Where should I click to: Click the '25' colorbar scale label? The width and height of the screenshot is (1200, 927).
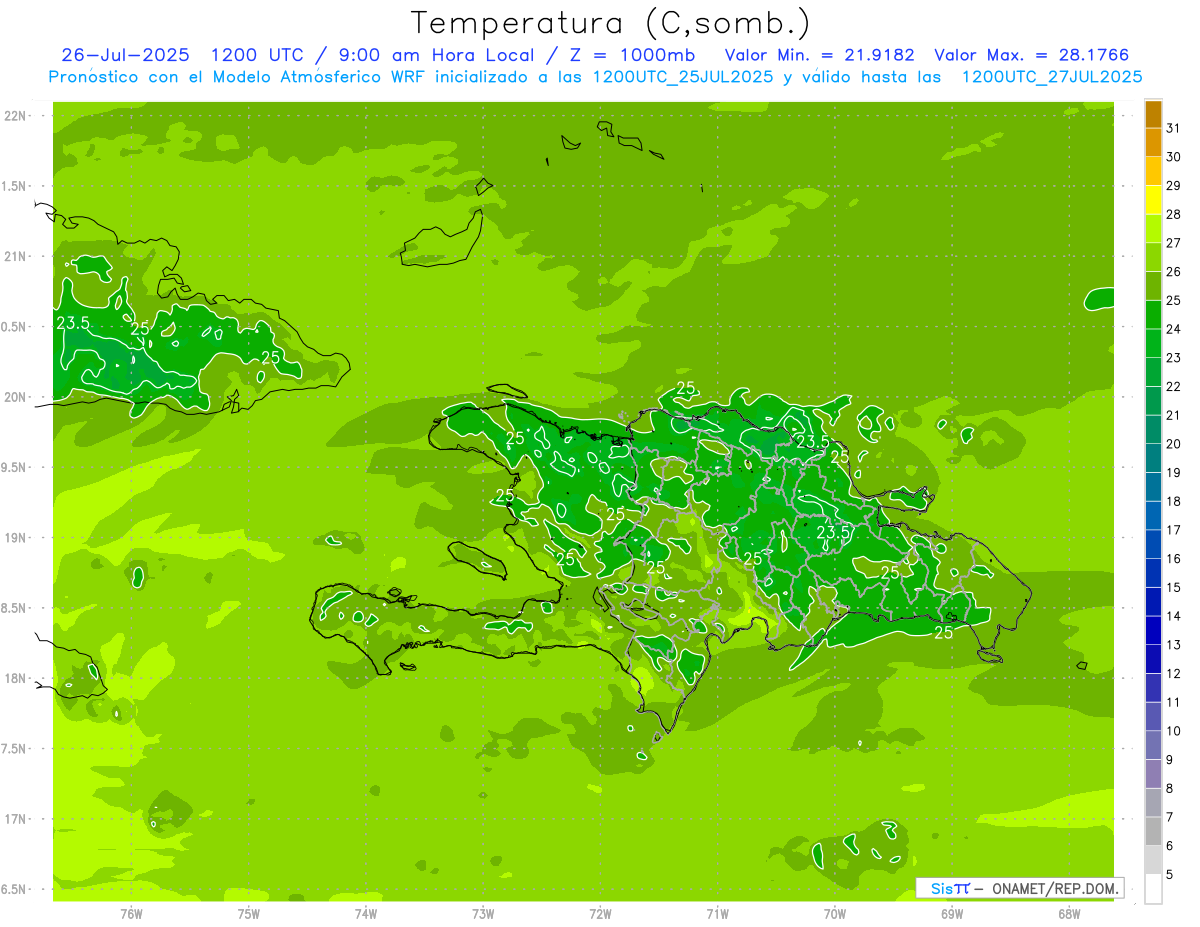pyautogui.click(x=1174, y=300)
